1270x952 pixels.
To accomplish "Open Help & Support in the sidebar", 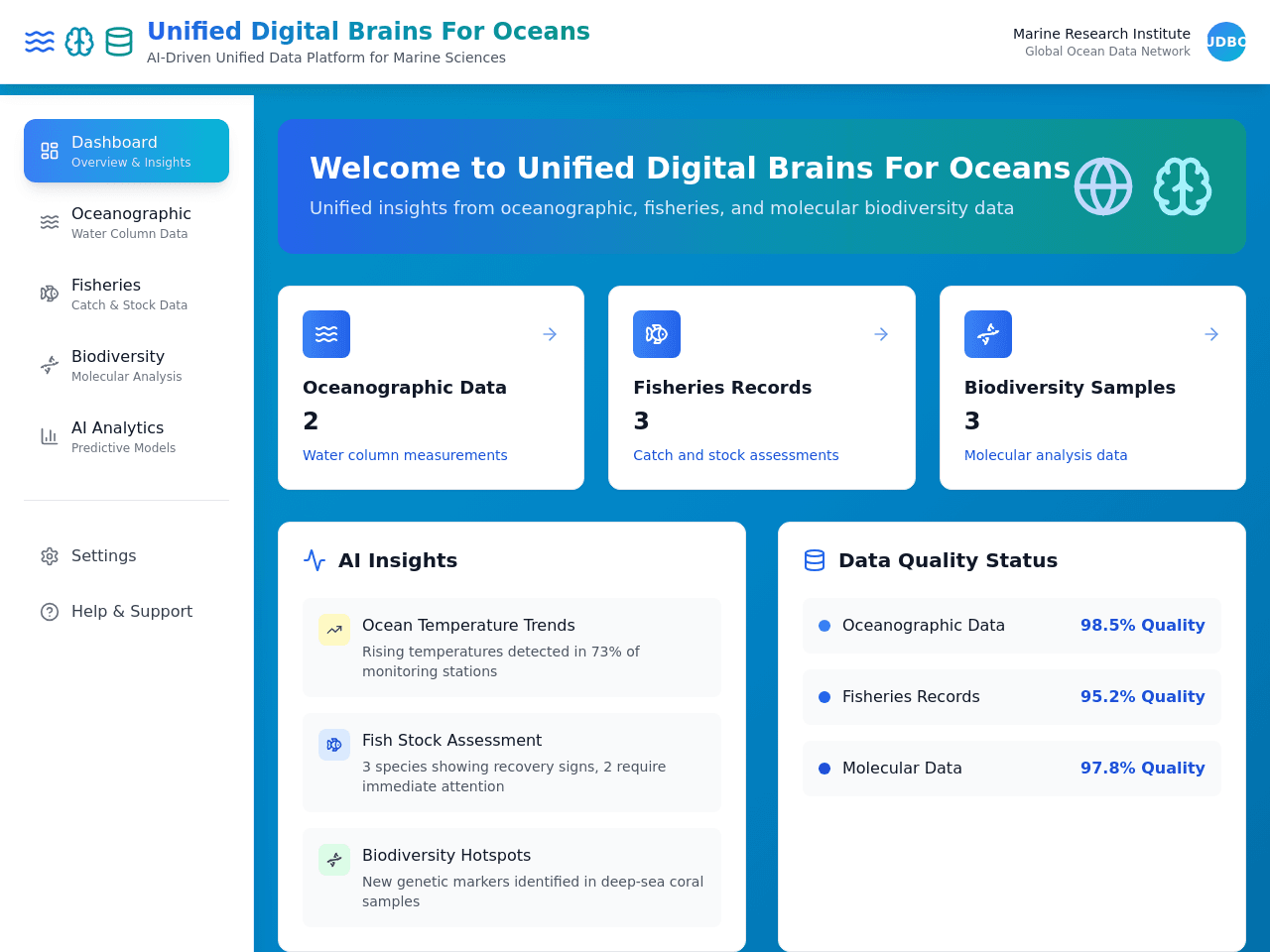I will tap(126, 612).
